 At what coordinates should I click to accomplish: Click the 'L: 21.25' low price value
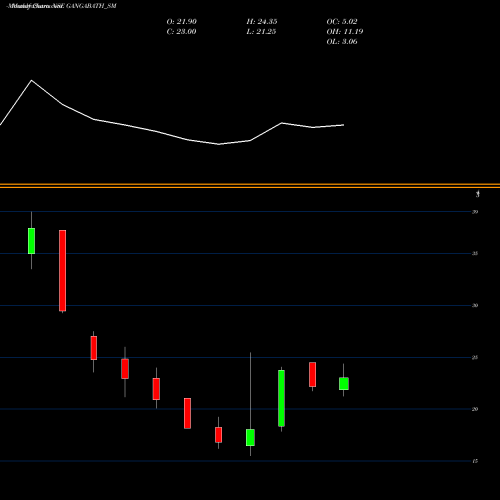pos(262,31)
